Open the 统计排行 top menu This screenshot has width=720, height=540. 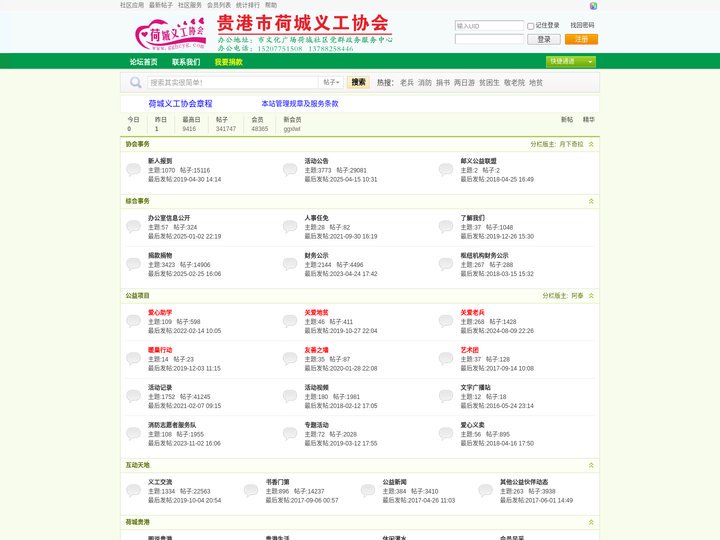[248, 5]
